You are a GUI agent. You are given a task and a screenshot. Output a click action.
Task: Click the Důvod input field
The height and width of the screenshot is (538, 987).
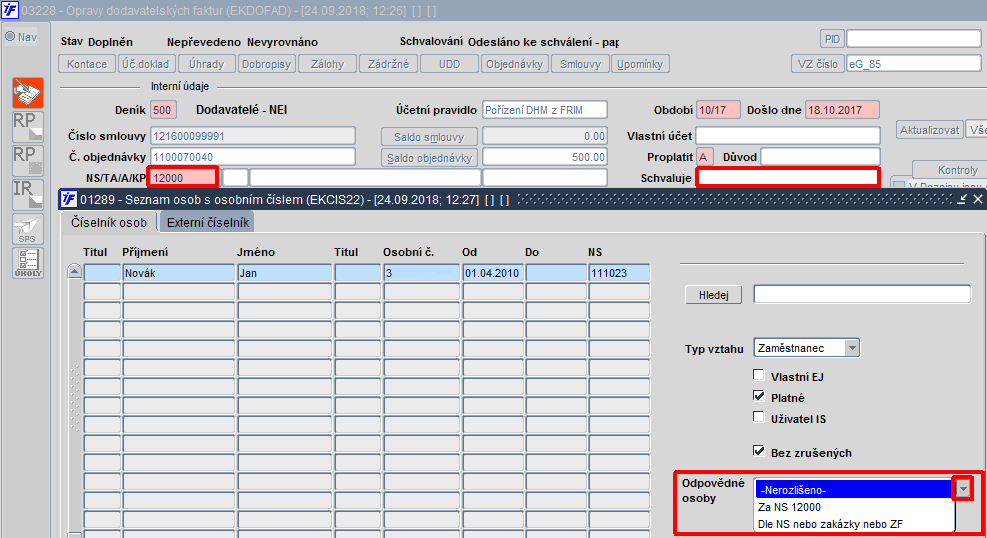pos(820,157)
